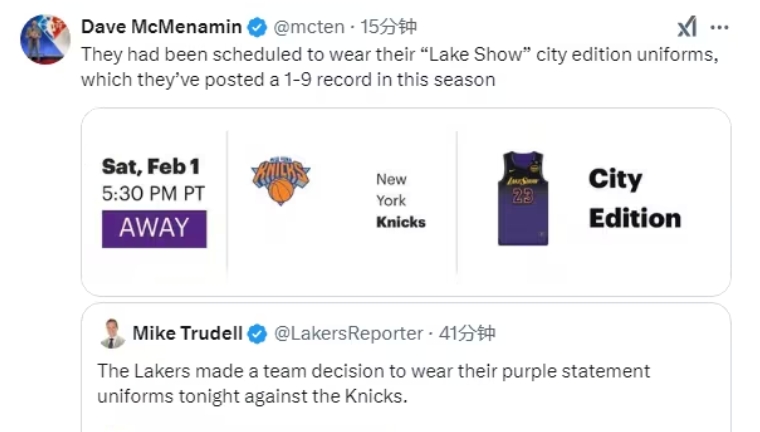Click the "New York Knicks" team name
This screenshot has width=760, height=432.
click(x=400, y=200)
